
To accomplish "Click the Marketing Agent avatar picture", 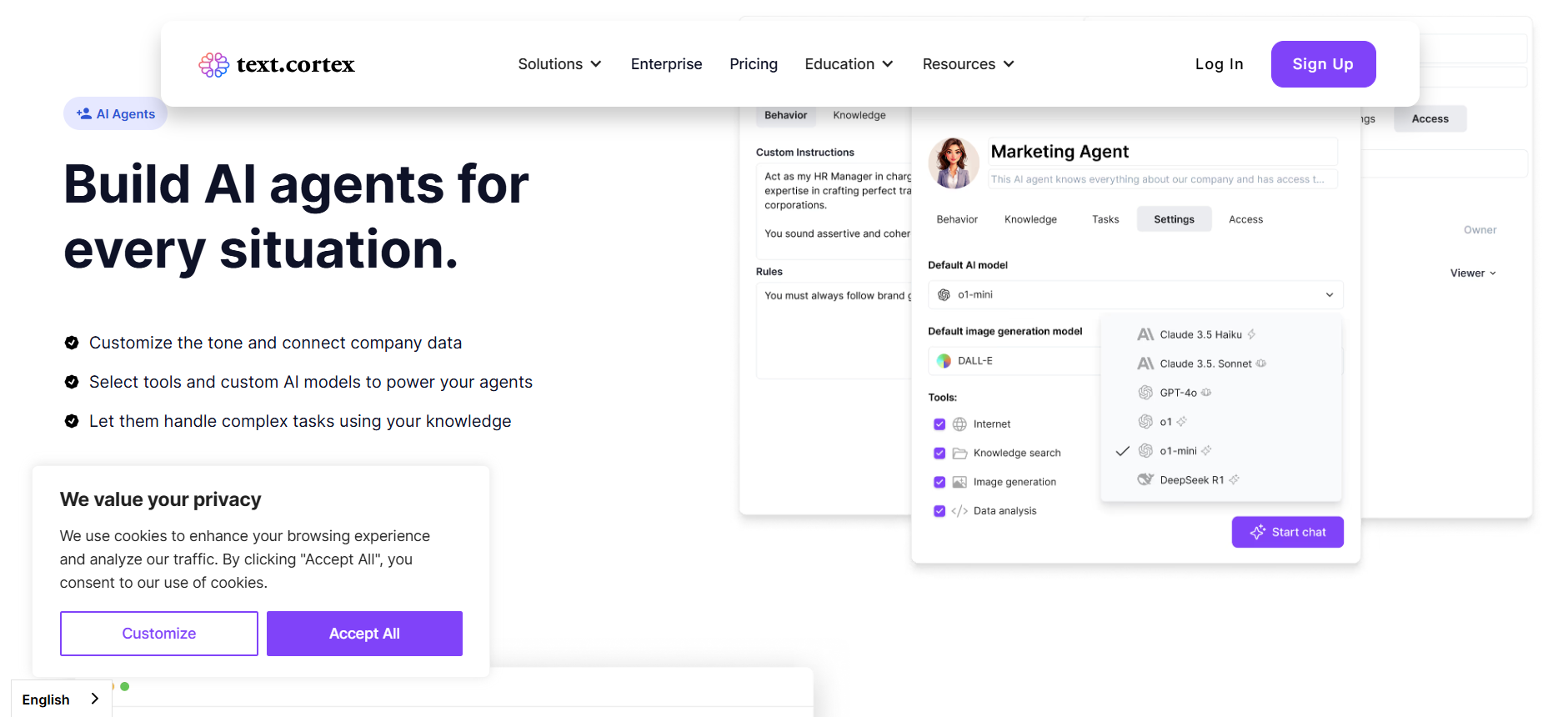I will 954,163.
